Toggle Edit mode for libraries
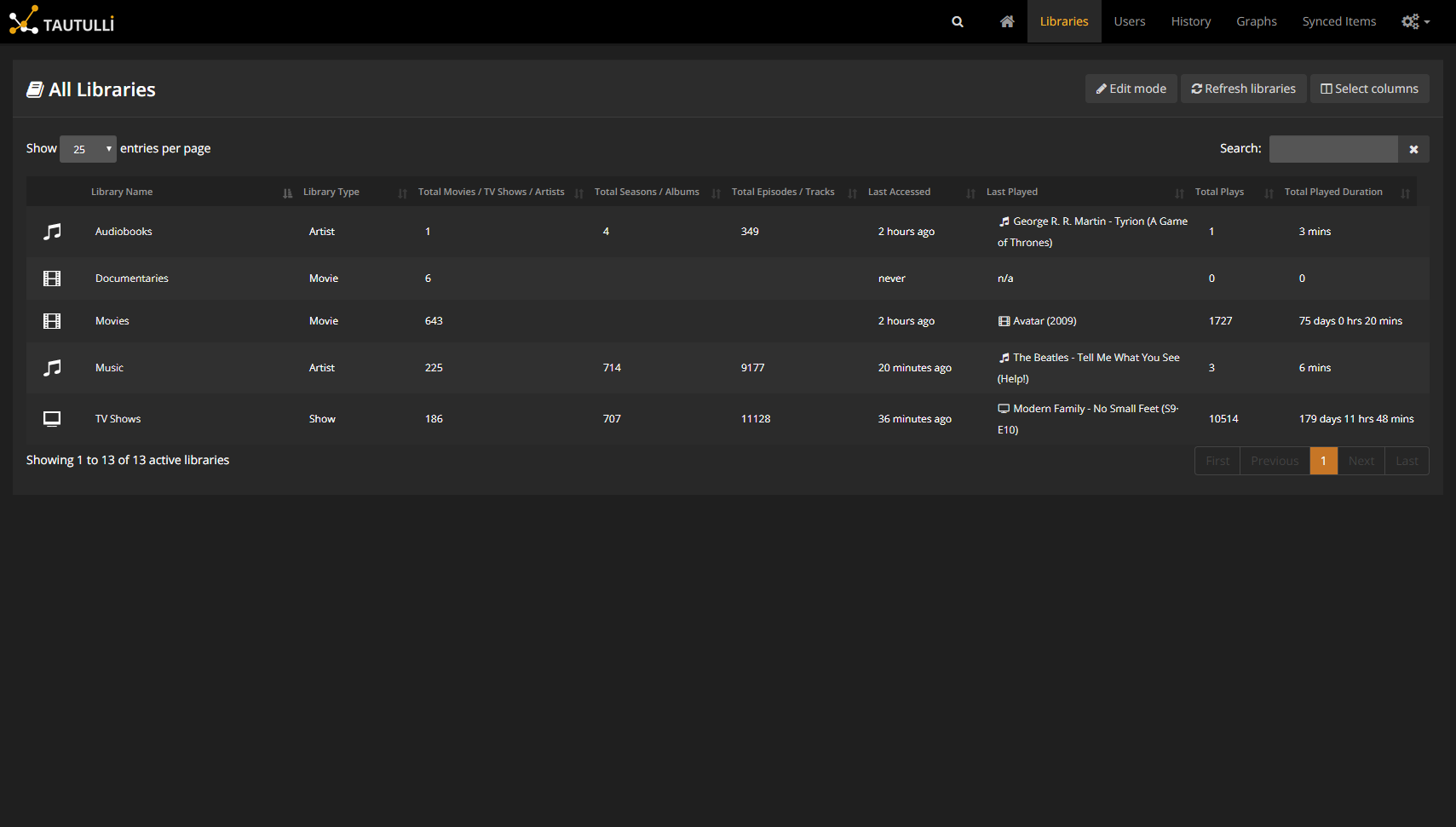 tap(1131, 89)
